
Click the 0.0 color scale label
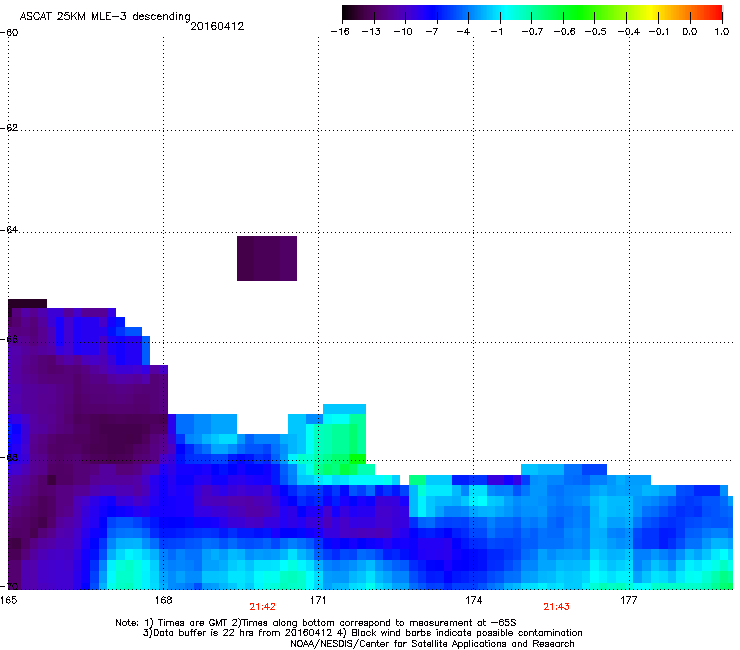(x=690, y=32)
